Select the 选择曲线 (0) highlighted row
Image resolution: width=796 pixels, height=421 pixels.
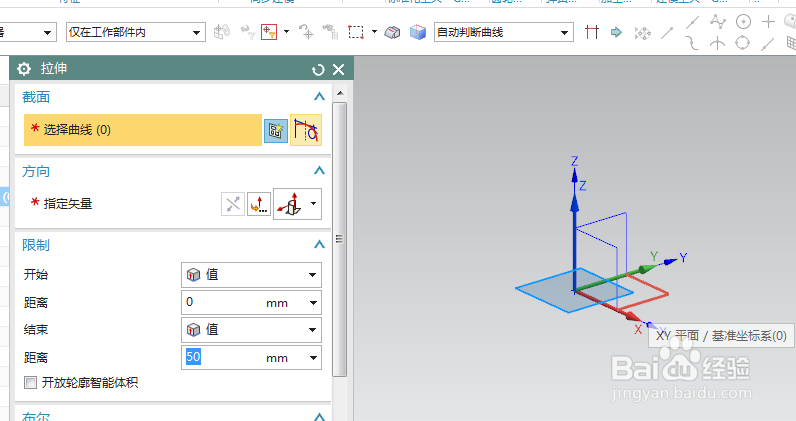click(143, 130)
